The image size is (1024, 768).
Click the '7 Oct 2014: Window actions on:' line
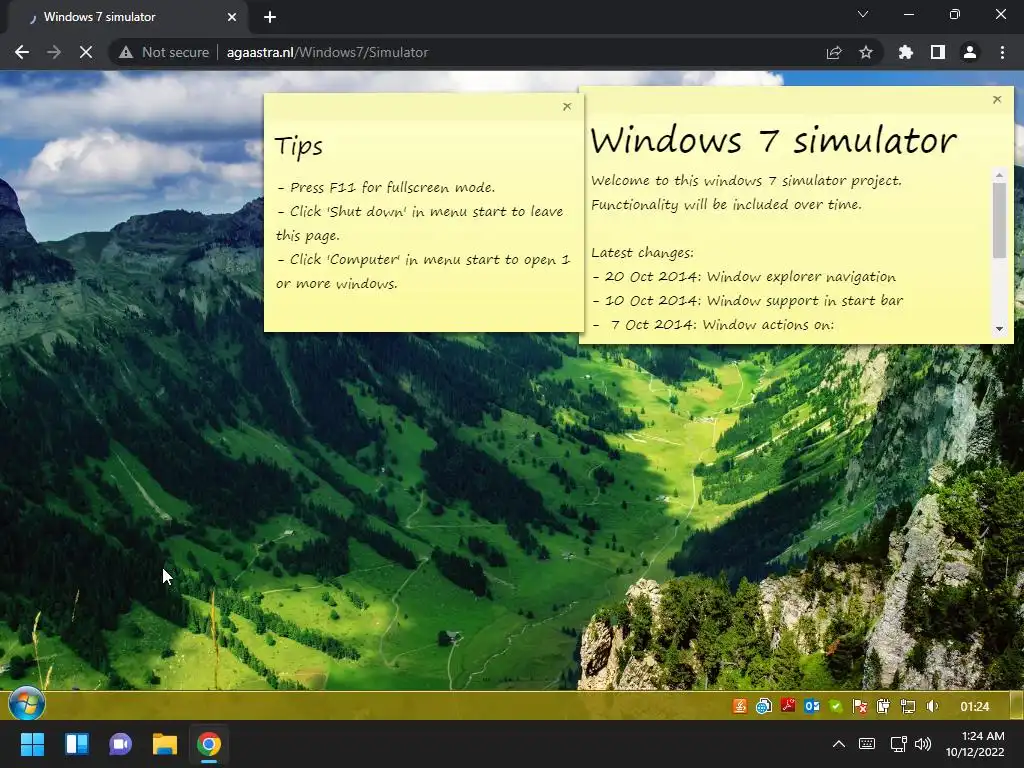713,325
